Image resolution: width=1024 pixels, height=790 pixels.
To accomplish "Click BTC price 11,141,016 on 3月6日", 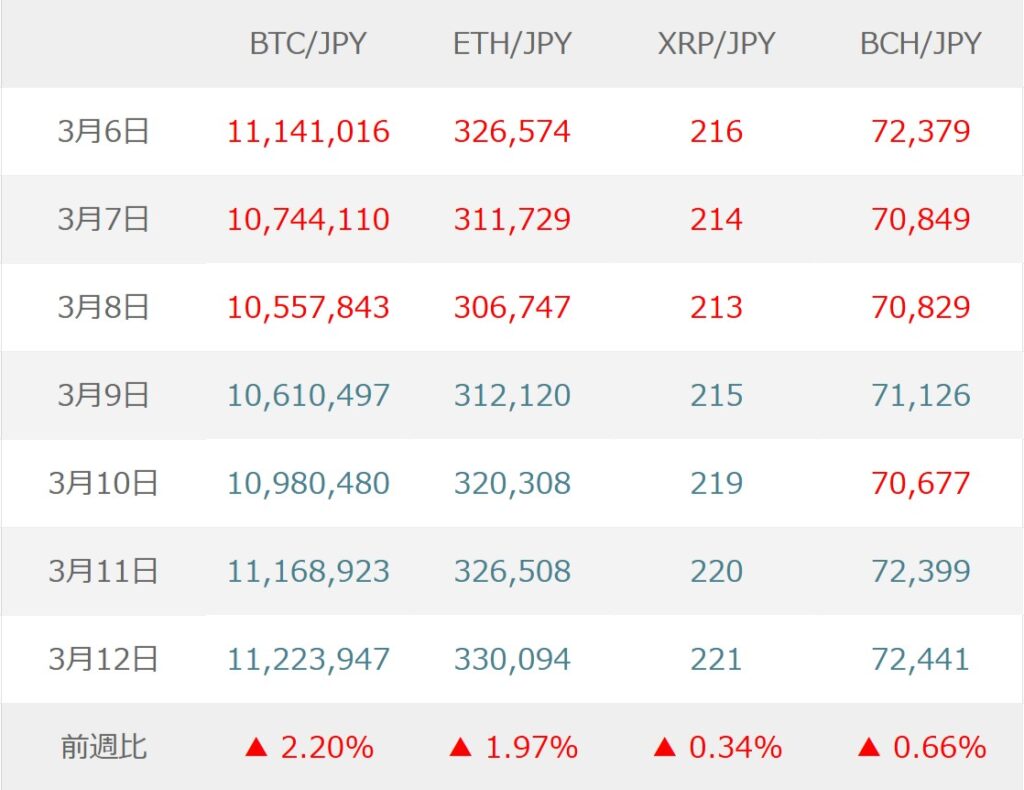I will tap(308, 131).
